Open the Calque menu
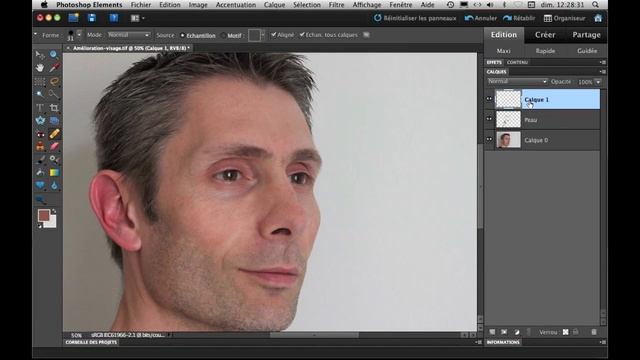This screenshot has height=360, width=640. (x=274, y=5)
